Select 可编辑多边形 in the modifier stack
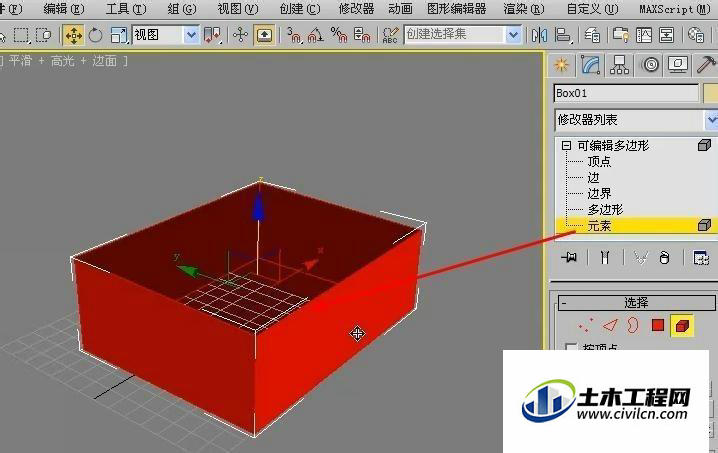 tap(613, 146)
